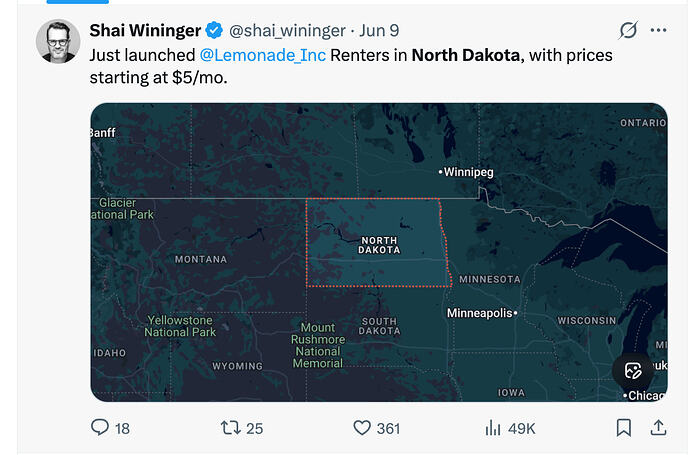
Task: Click the Jun 9 timestamp
Action: (x=379, y=30)
